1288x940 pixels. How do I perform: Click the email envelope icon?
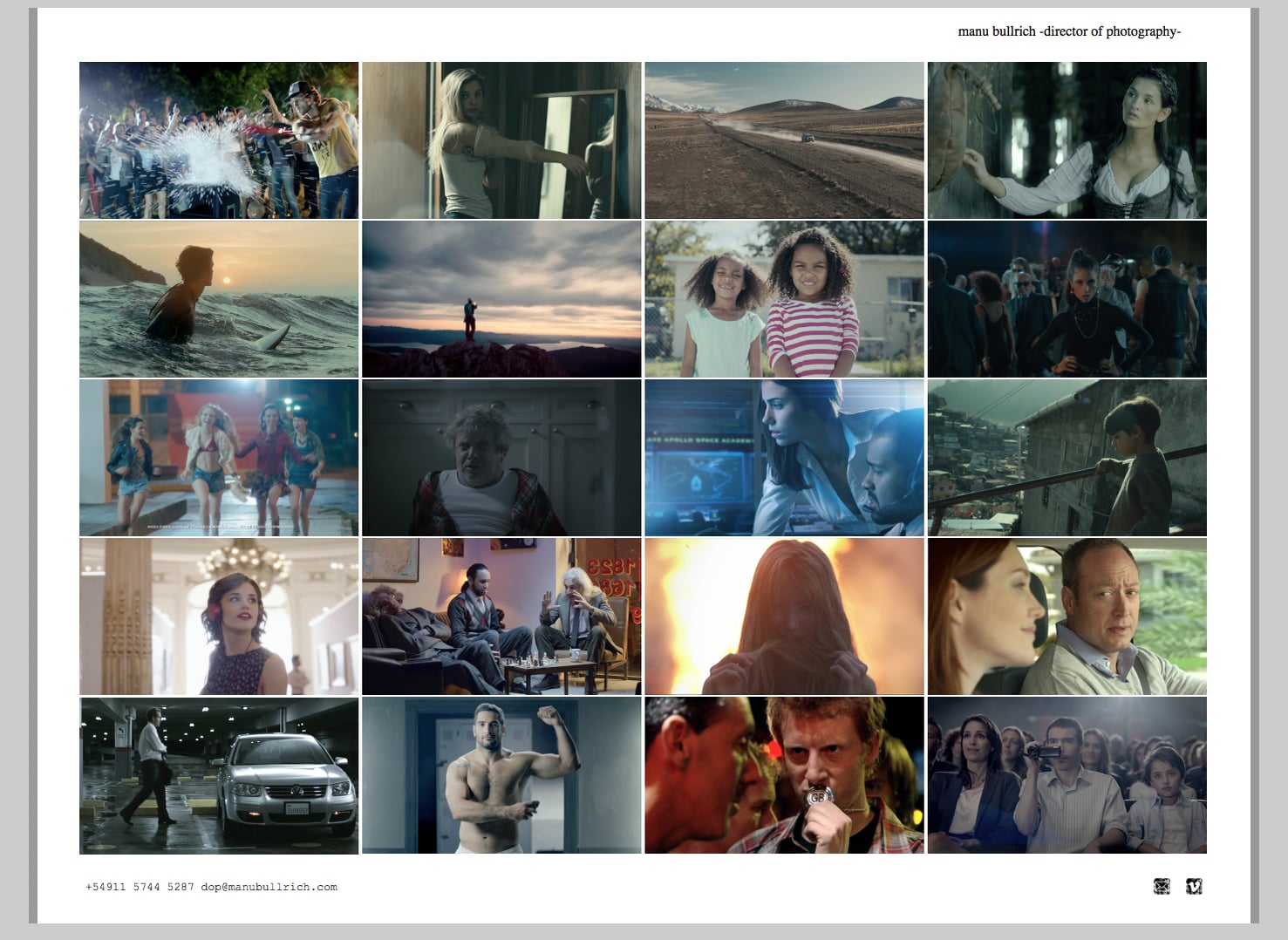click(x=1162, y=886)
